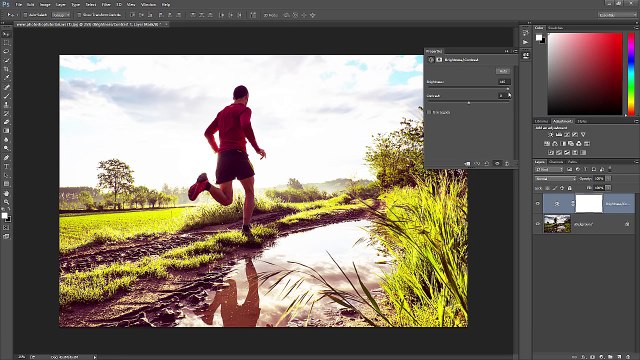The height and width of the screenshot is (360, 640).
Task: Click the Quick Mask mode icon
Action: (x=6, y=227)
